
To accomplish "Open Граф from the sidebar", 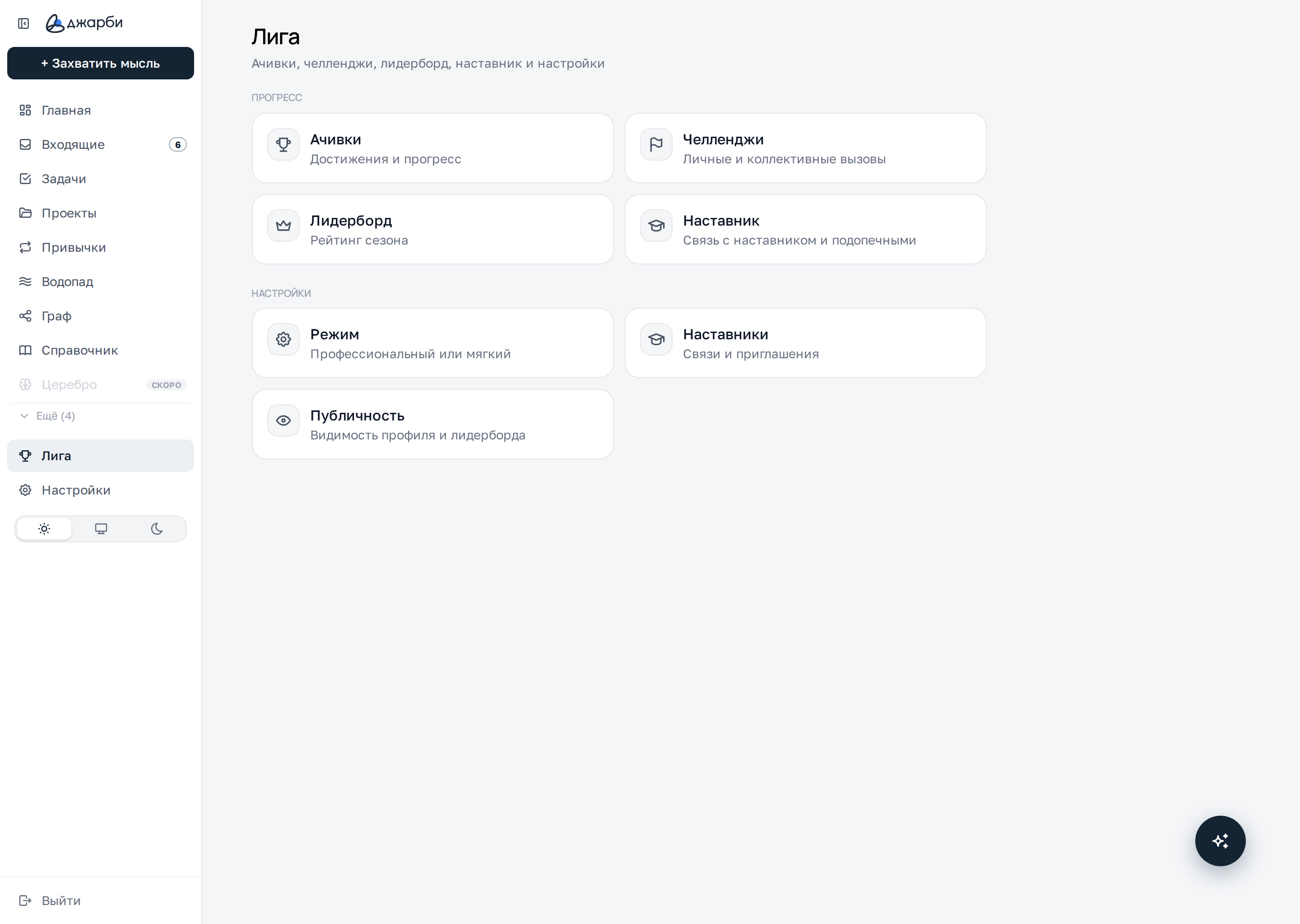I will pos(101,316).
